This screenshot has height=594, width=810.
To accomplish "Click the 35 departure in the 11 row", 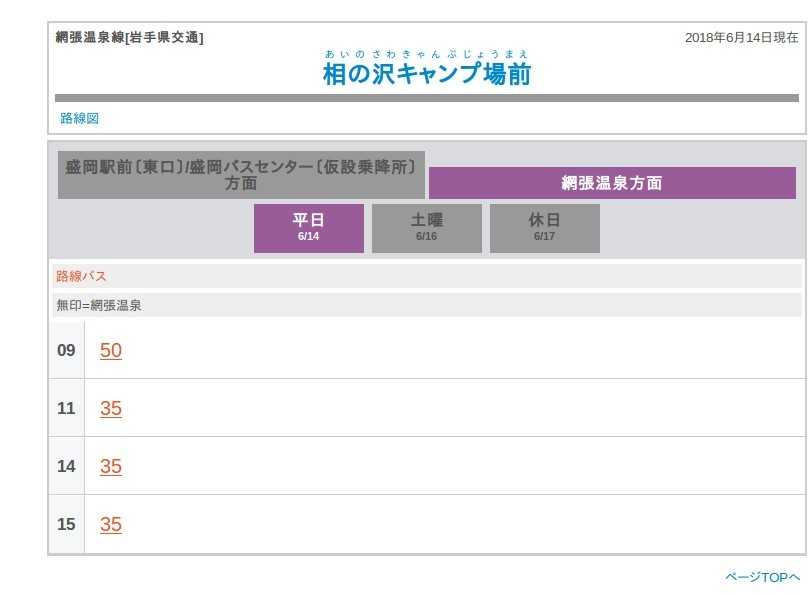I will [111, 408].
